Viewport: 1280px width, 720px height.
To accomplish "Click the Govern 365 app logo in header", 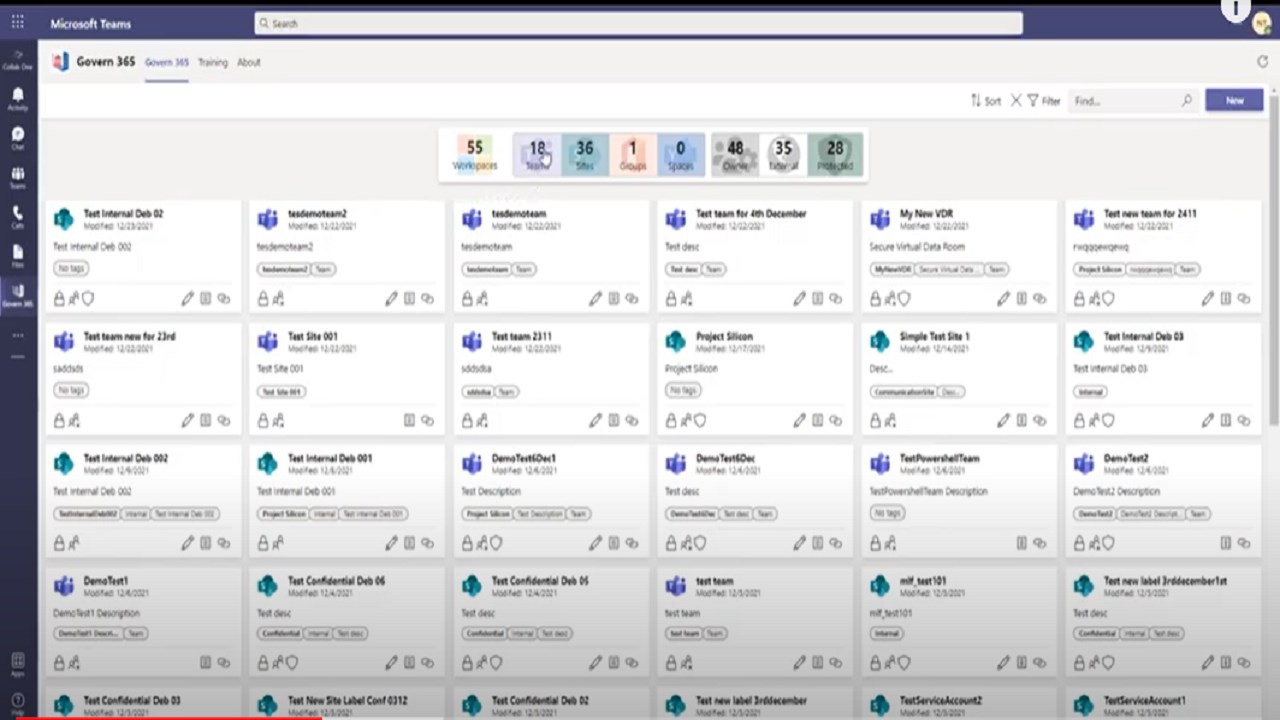I will [60, 62].
